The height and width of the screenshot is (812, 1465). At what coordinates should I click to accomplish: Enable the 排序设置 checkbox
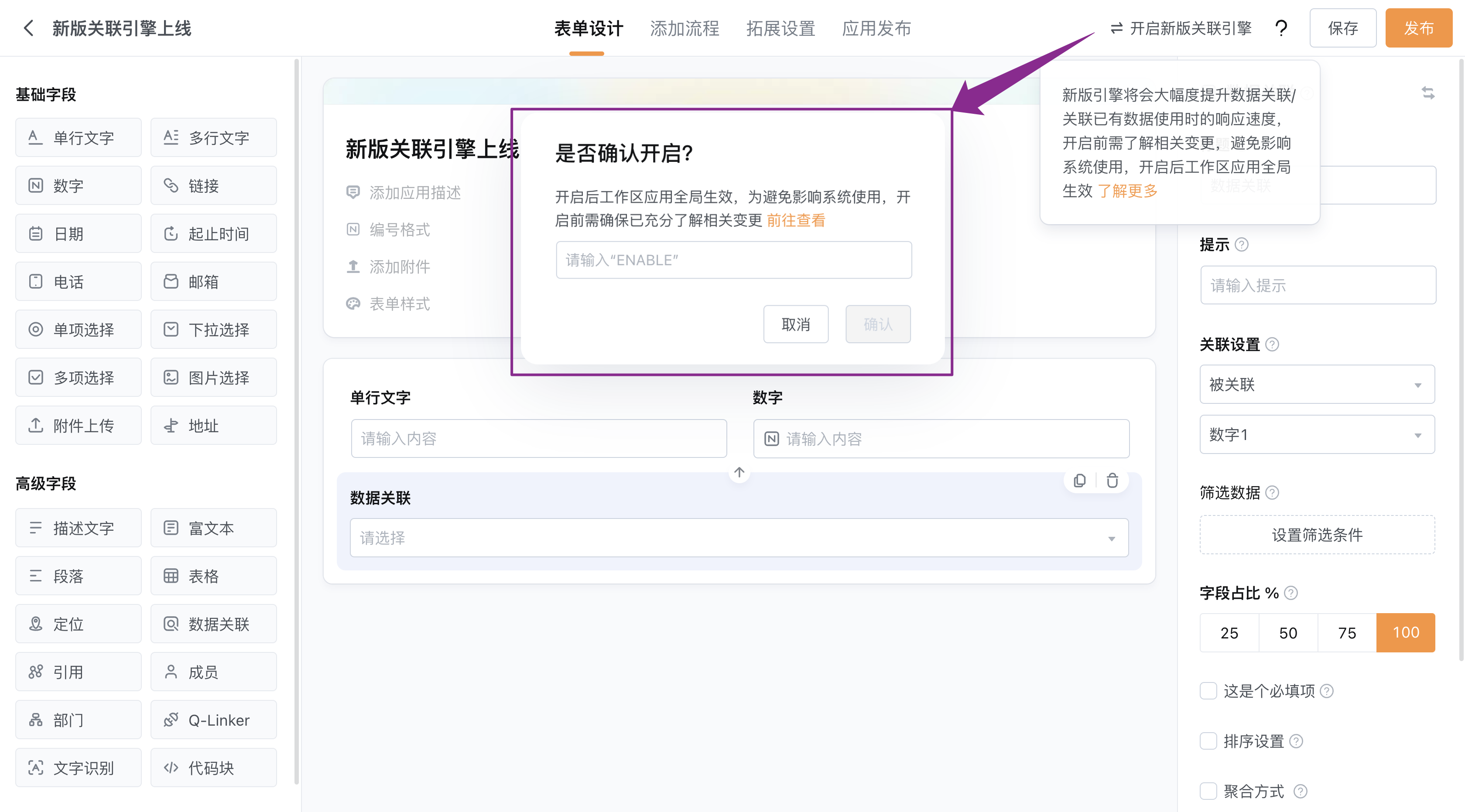tap(1208, 741)
